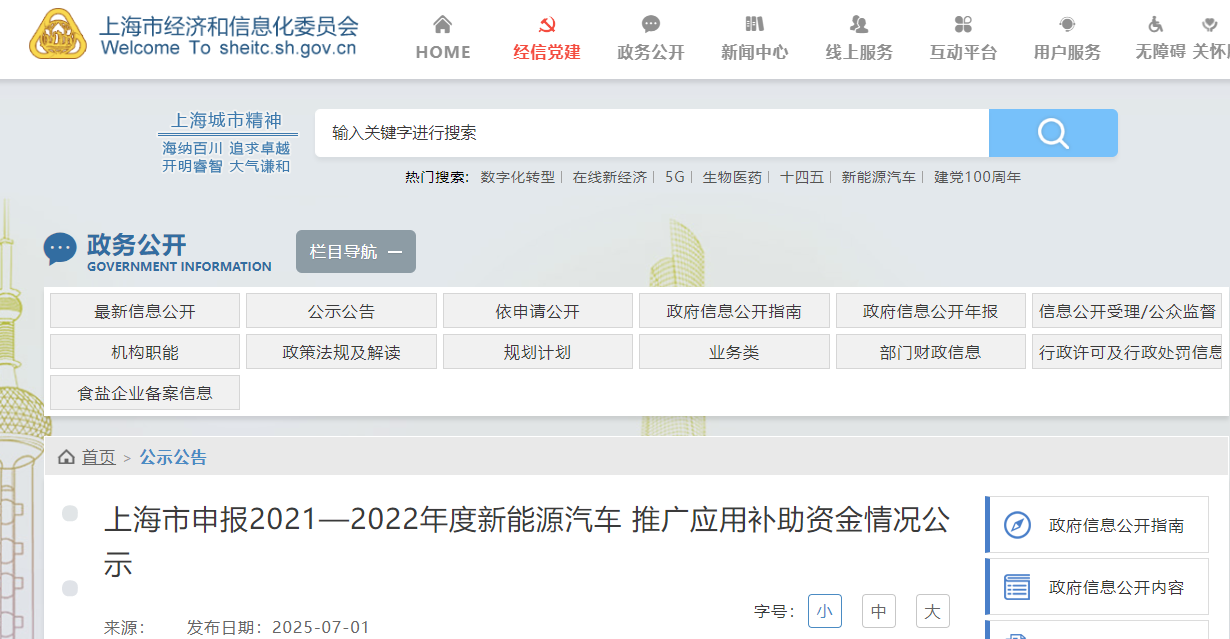Select the medium font size 中
This screenshot has height=639, width=1230.
click(x=878, y=611)
